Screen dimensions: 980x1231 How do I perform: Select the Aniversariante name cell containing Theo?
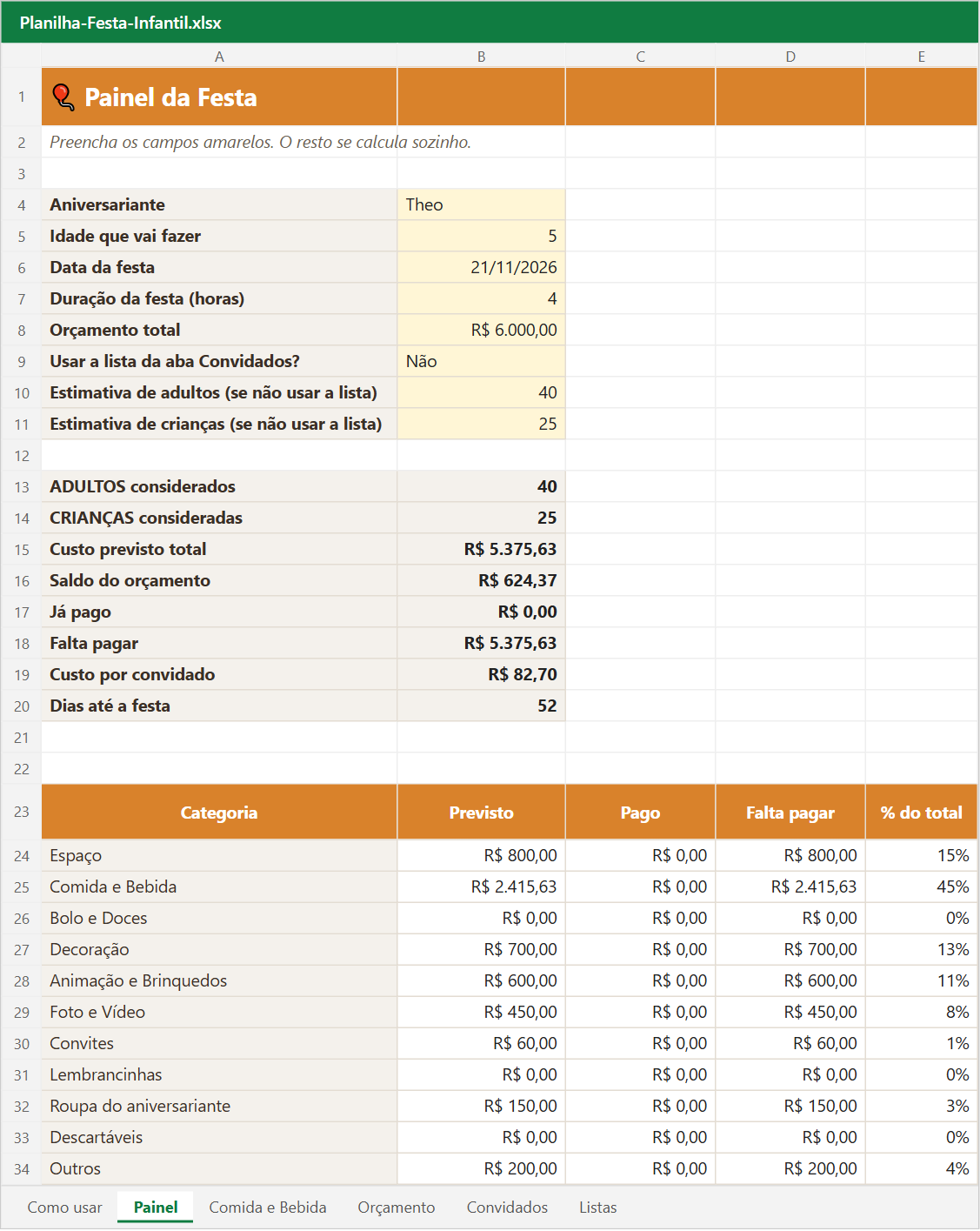[481, 204]
